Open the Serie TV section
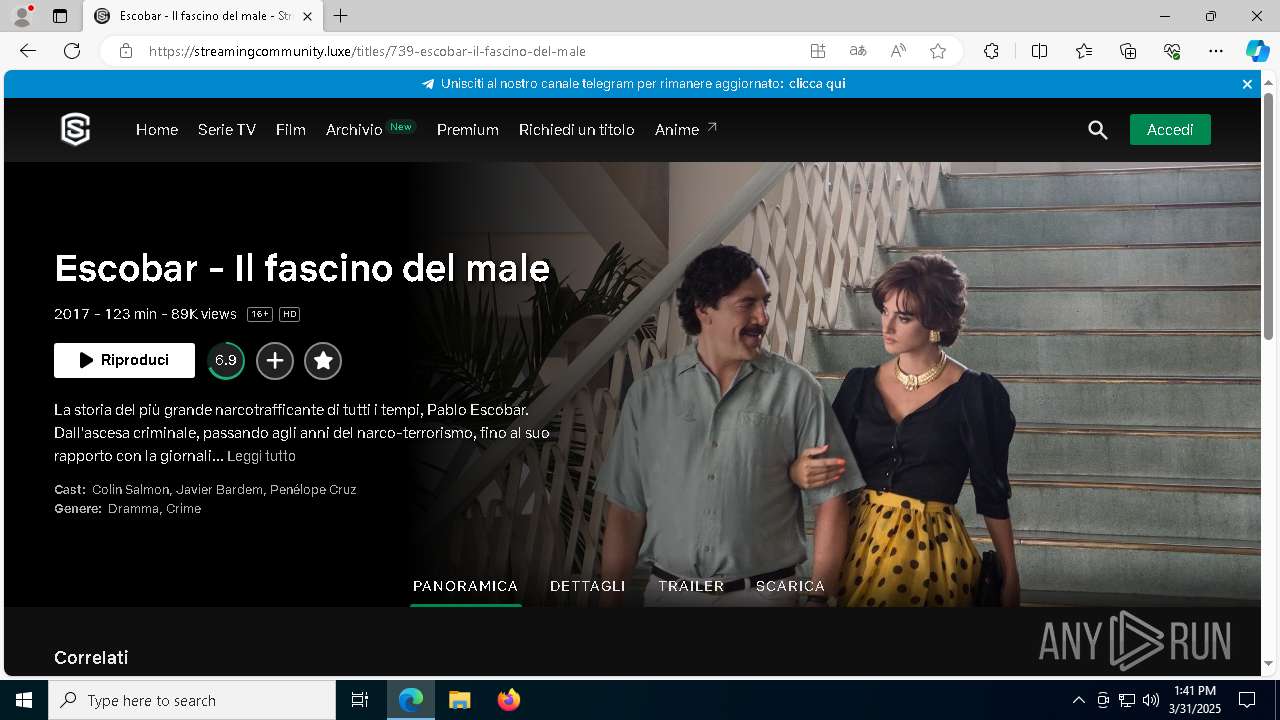This screenshot has width=1280, height=720. click(x=227, y=130)
